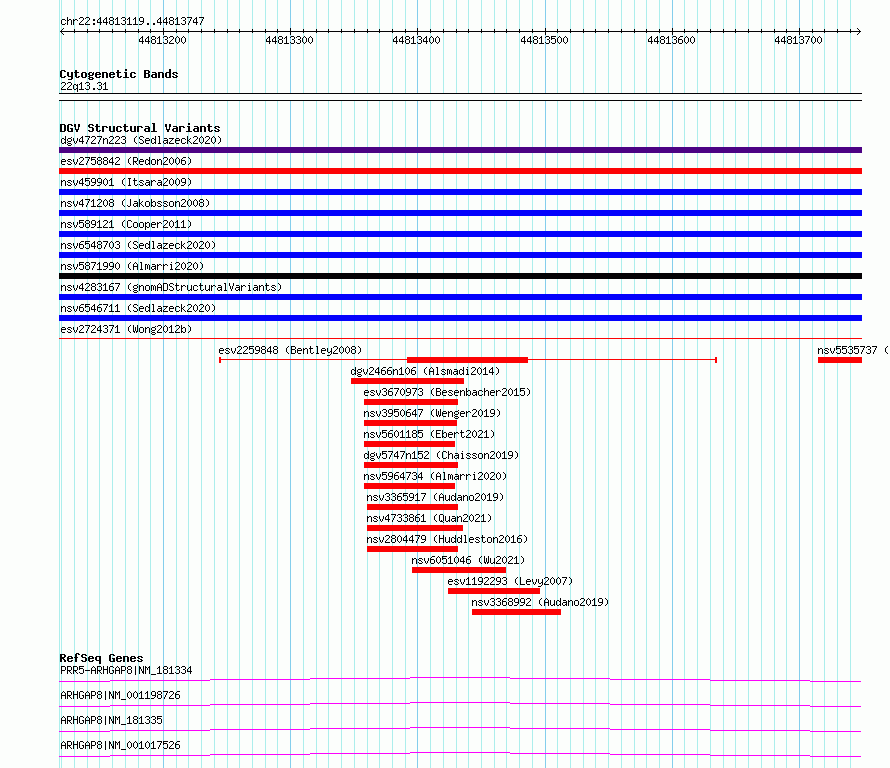Screen dimensions: 890x768
Task: Click the red bar under nsv3368992
Action: pos(517,612)
